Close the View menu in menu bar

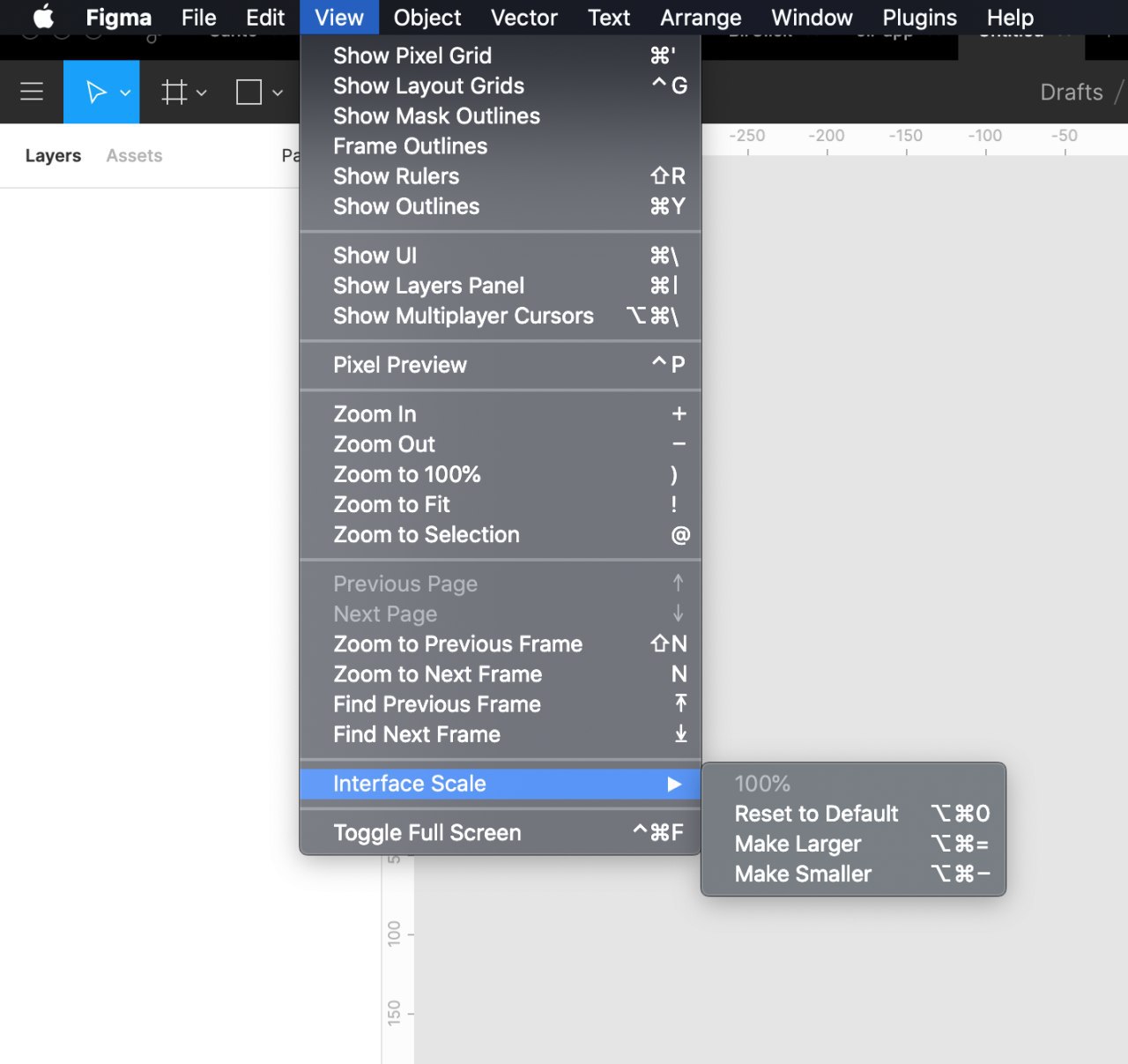[339, 18]
